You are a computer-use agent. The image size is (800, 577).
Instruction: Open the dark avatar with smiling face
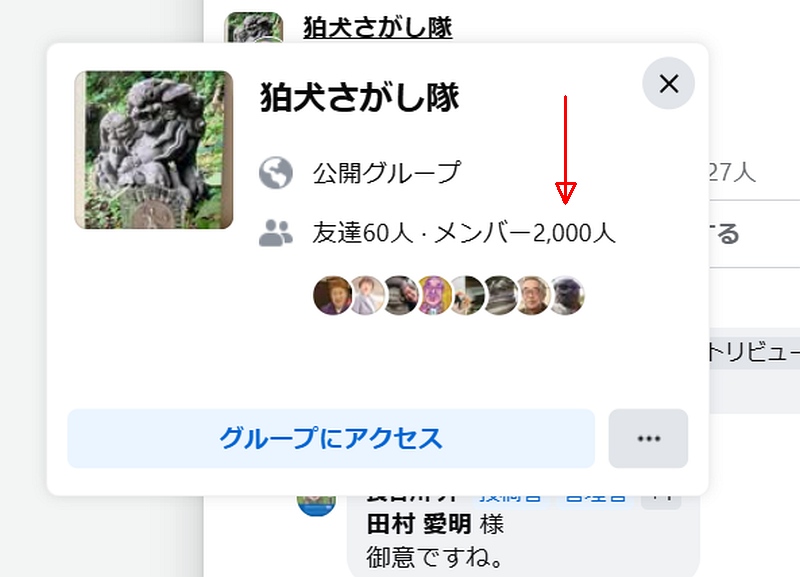click(401, 295)
